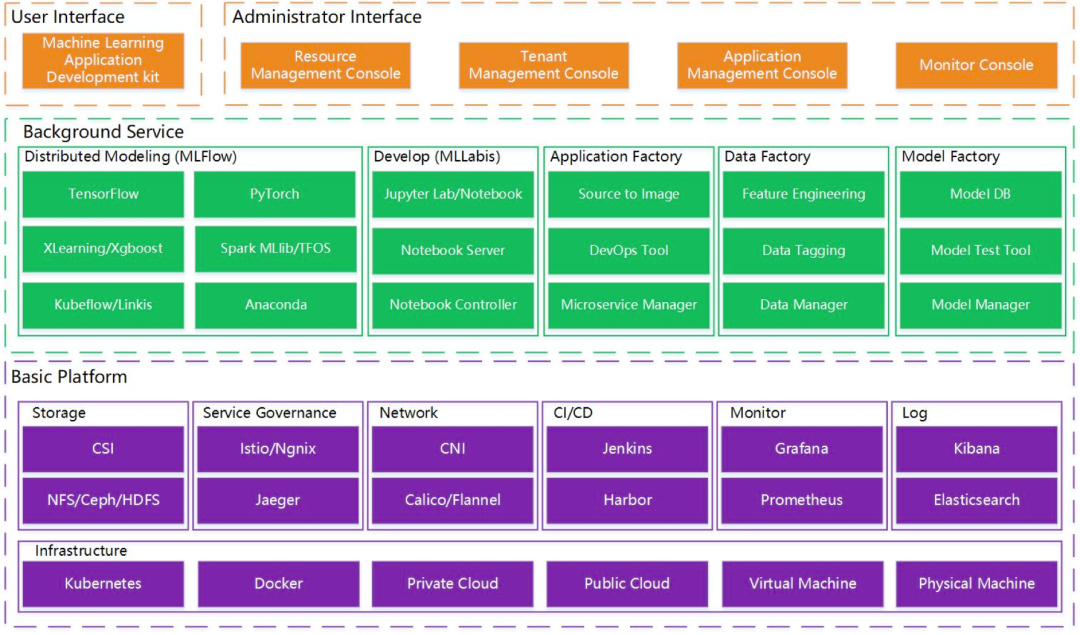
Task: Click the Data Tagging block
Action: 804,251
